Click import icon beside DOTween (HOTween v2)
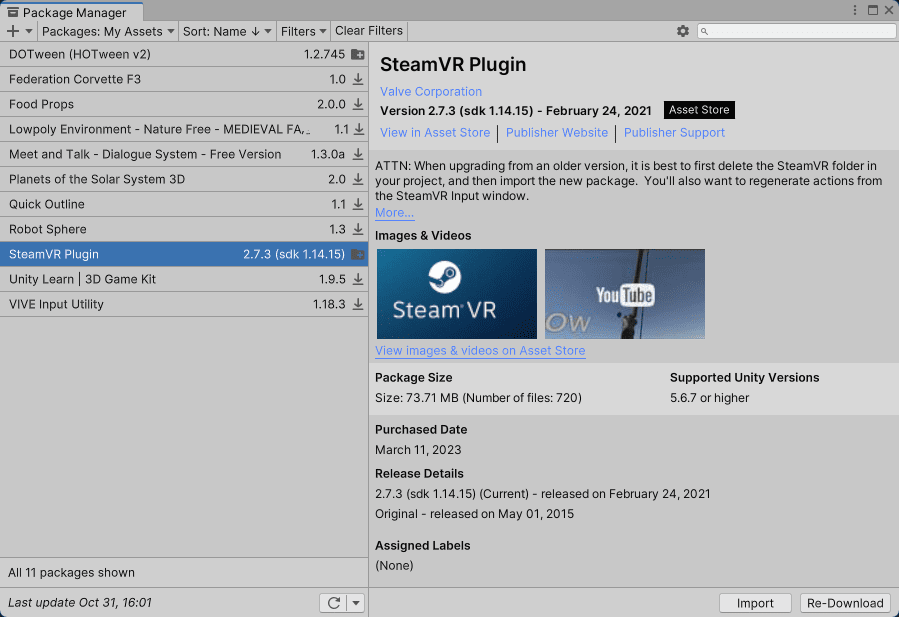The image size is (899, 617). (x=358, y=55)
